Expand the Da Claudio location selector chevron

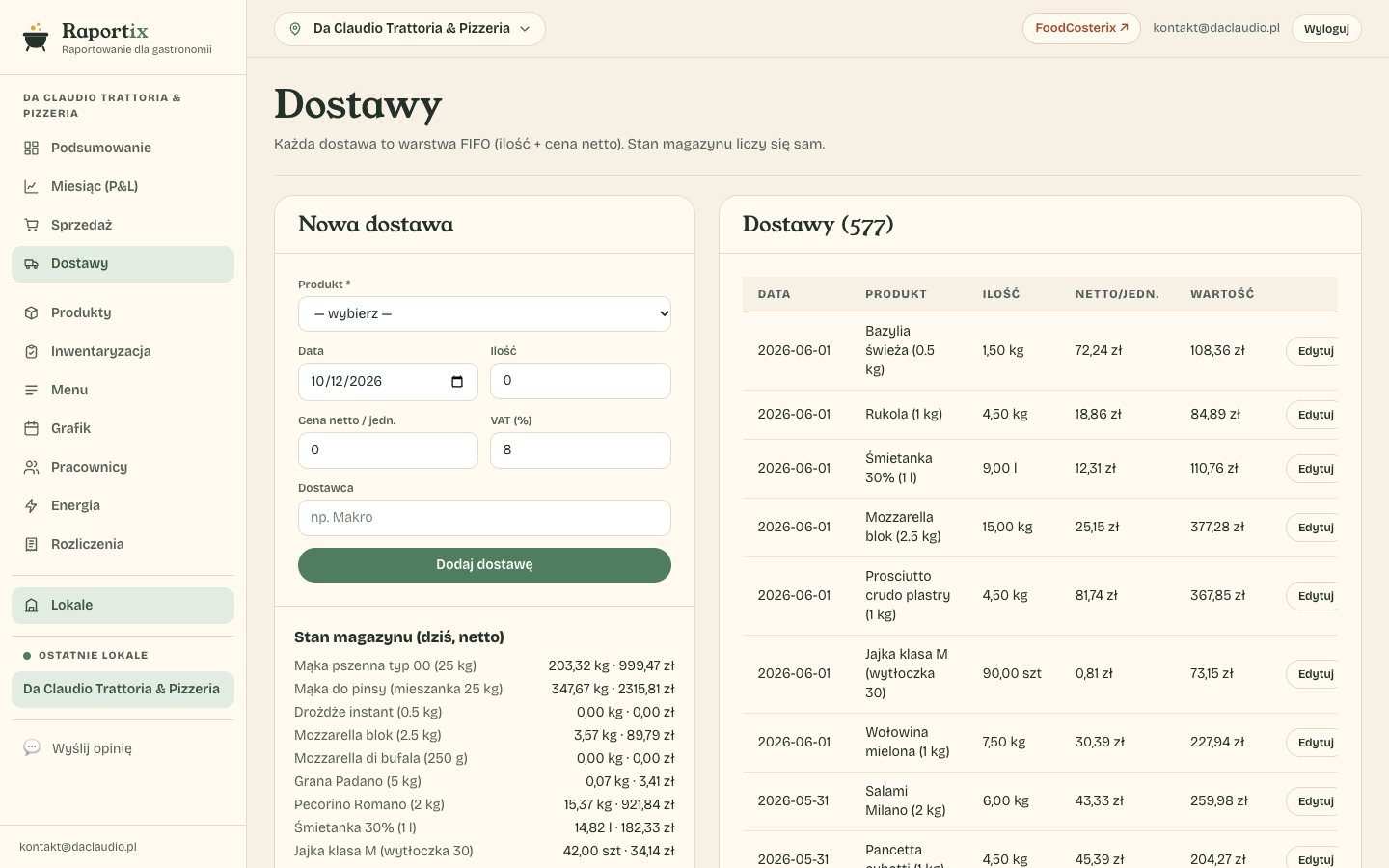click(x=525, y=29)
